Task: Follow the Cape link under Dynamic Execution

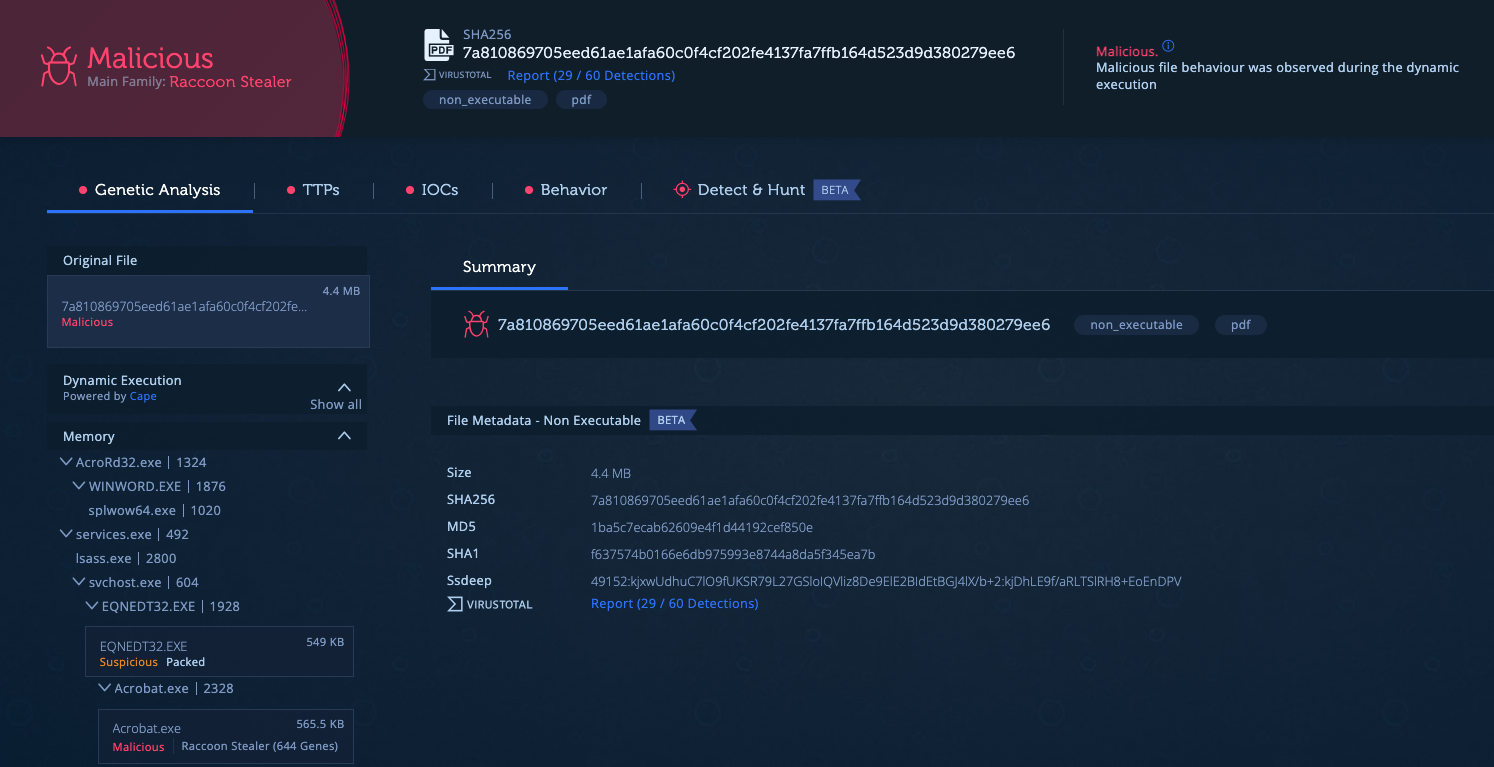Action: point(143,396)
